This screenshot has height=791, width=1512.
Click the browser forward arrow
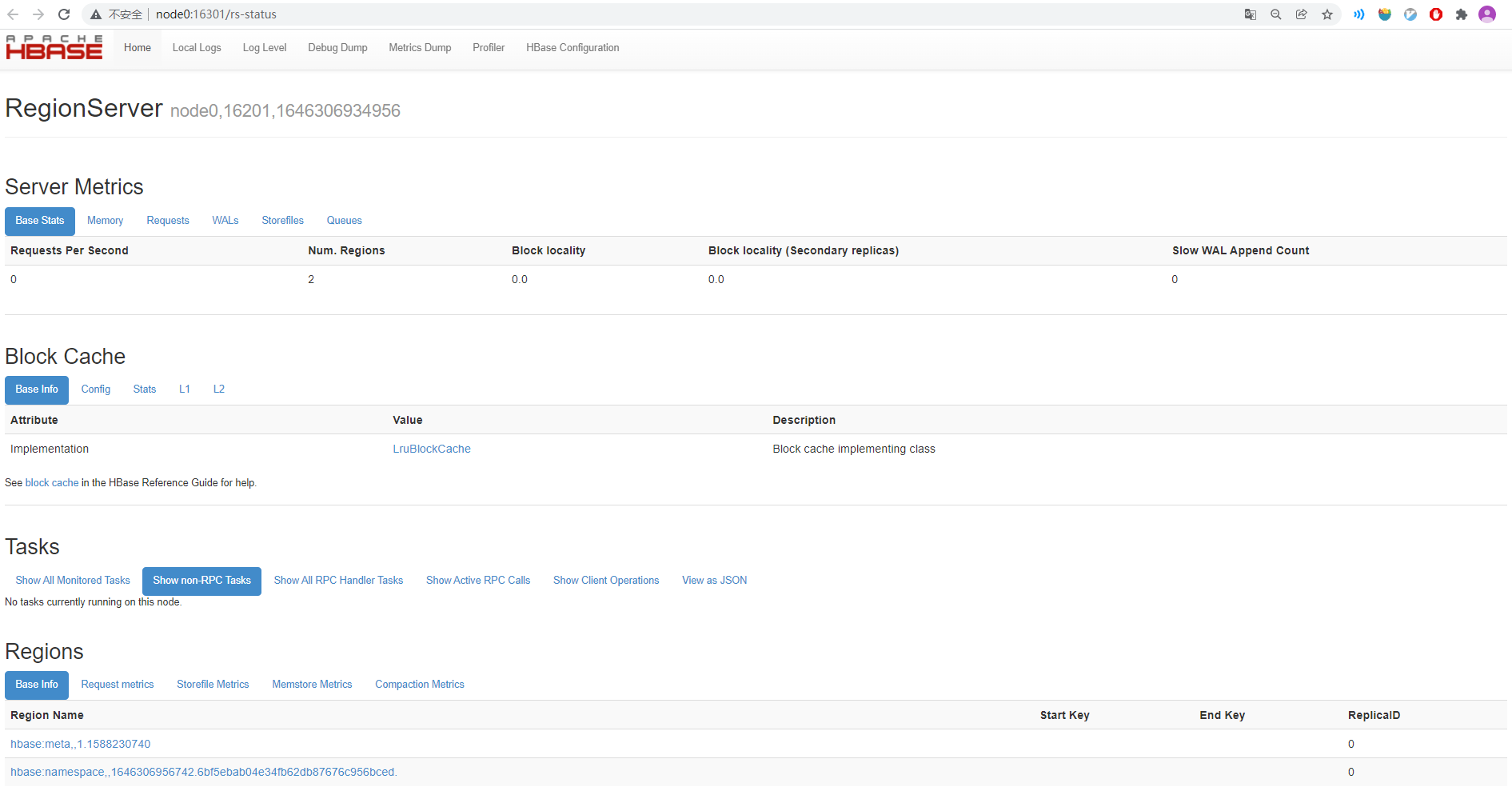click(38, 14)
